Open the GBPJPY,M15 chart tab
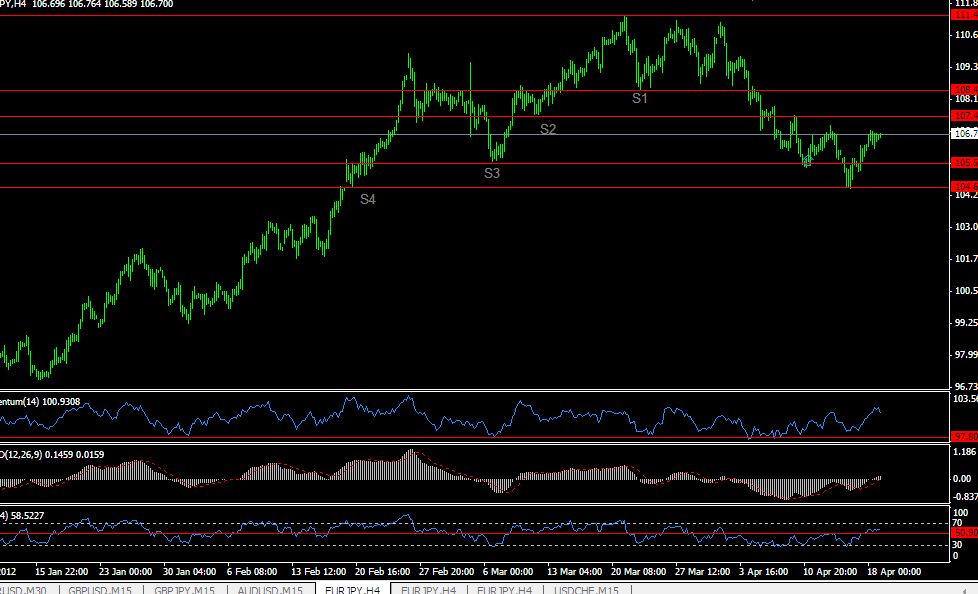 (x=185, y=589)
